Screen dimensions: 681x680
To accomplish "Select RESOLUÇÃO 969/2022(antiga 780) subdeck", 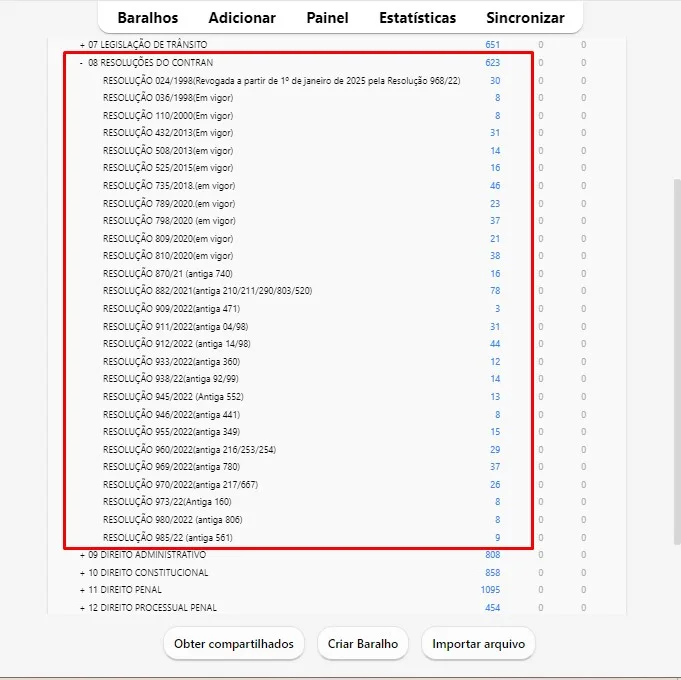I will [171, 466].
